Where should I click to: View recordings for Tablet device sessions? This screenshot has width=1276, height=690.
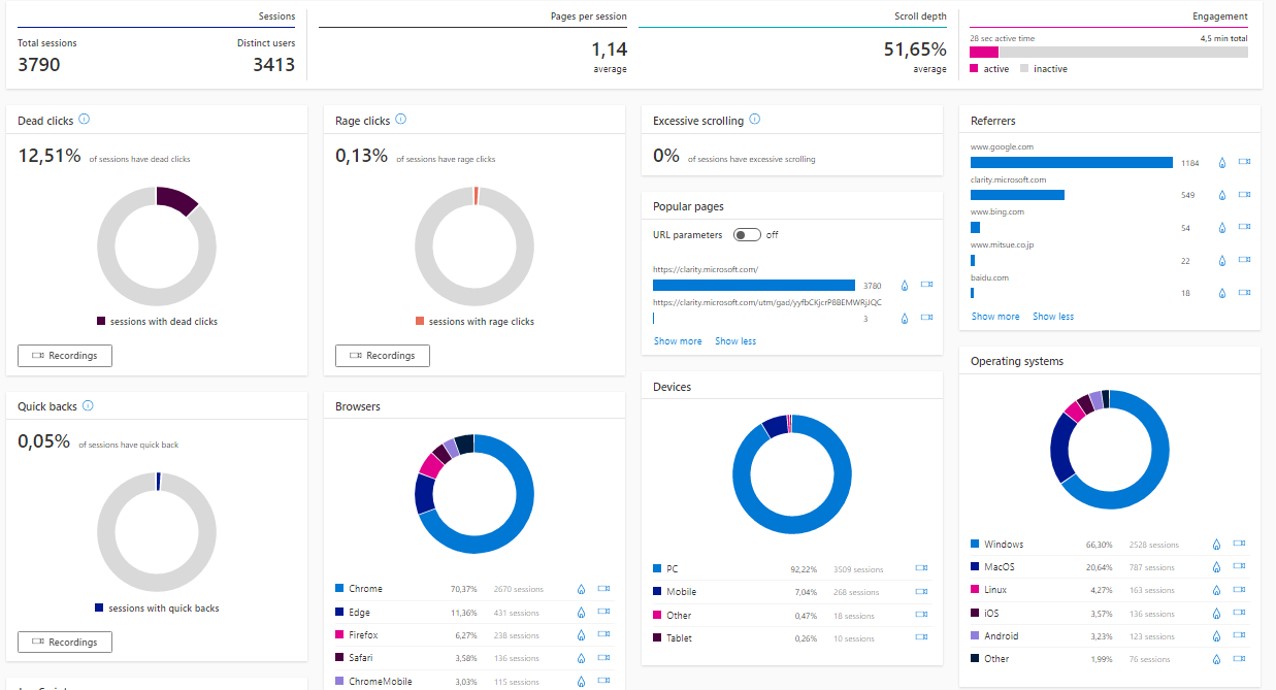[x=922, y=637]
